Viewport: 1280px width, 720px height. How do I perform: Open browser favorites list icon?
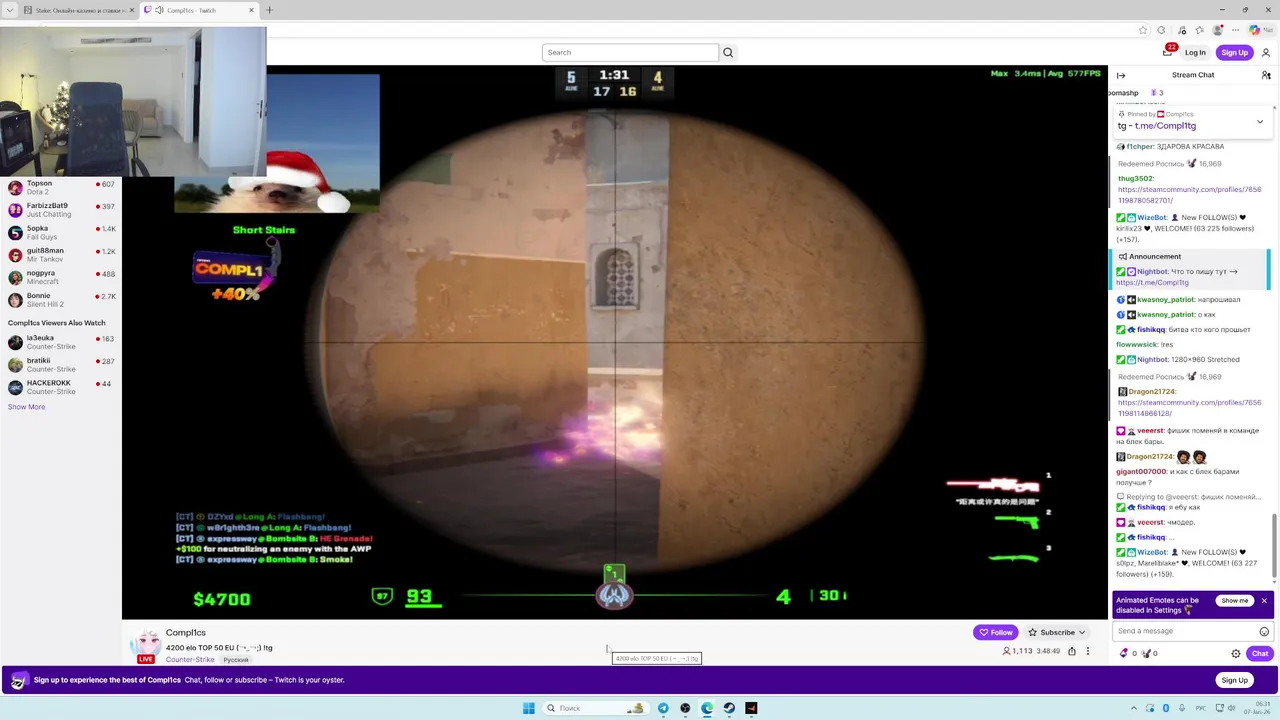pyautogui.click(x=1199, y=30)
